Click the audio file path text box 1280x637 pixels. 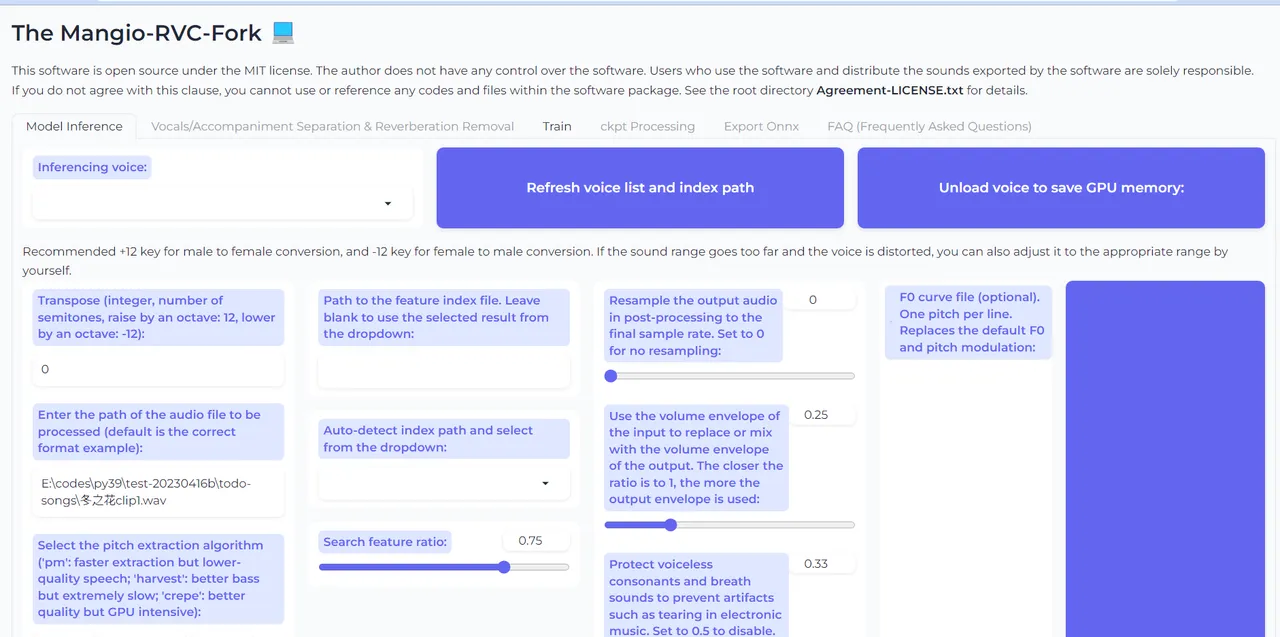tap(158, 492)
